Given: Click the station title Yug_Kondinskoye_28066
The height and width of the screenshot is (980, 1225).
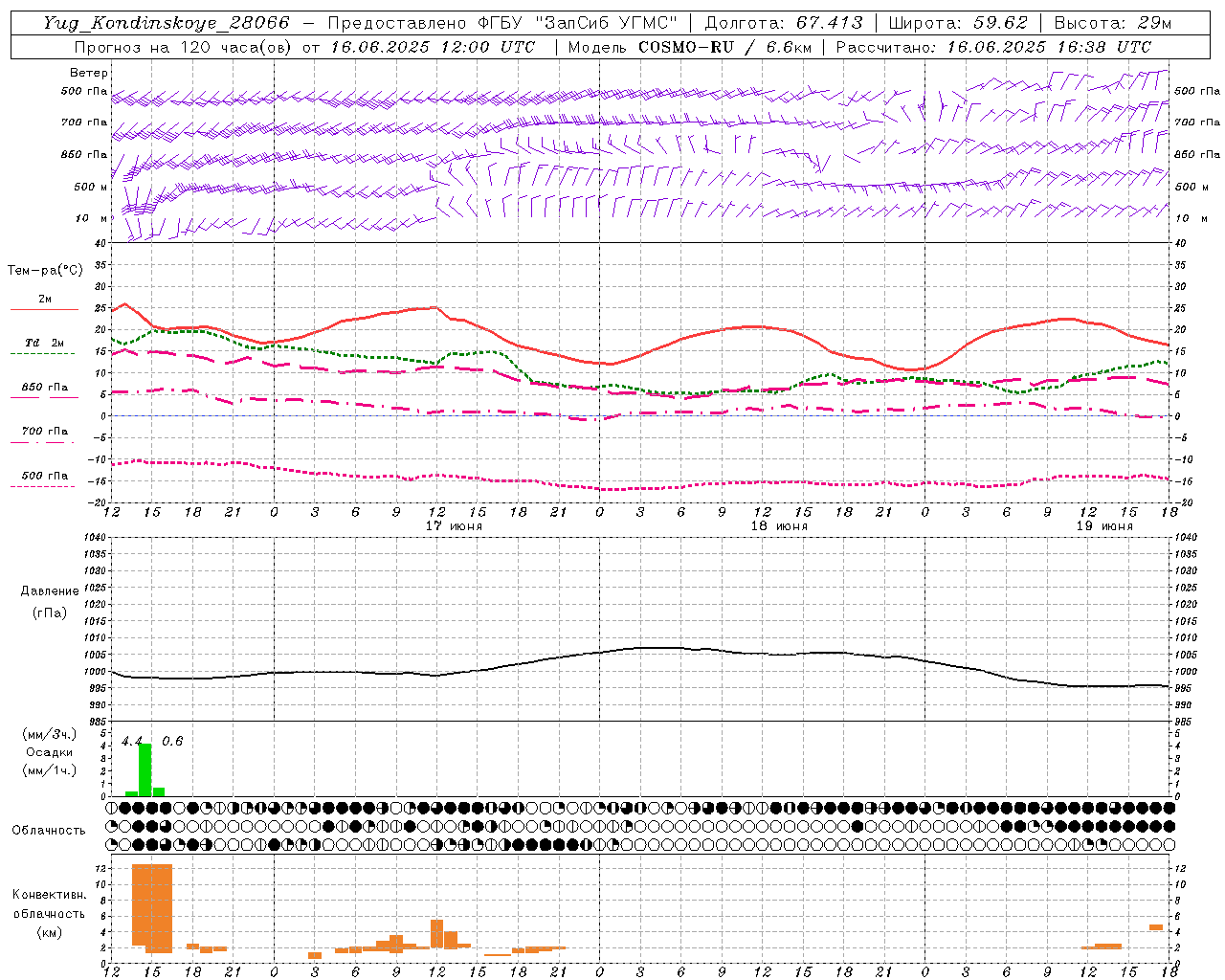Looking at the screenshot, I should click(x=167, y=23).
